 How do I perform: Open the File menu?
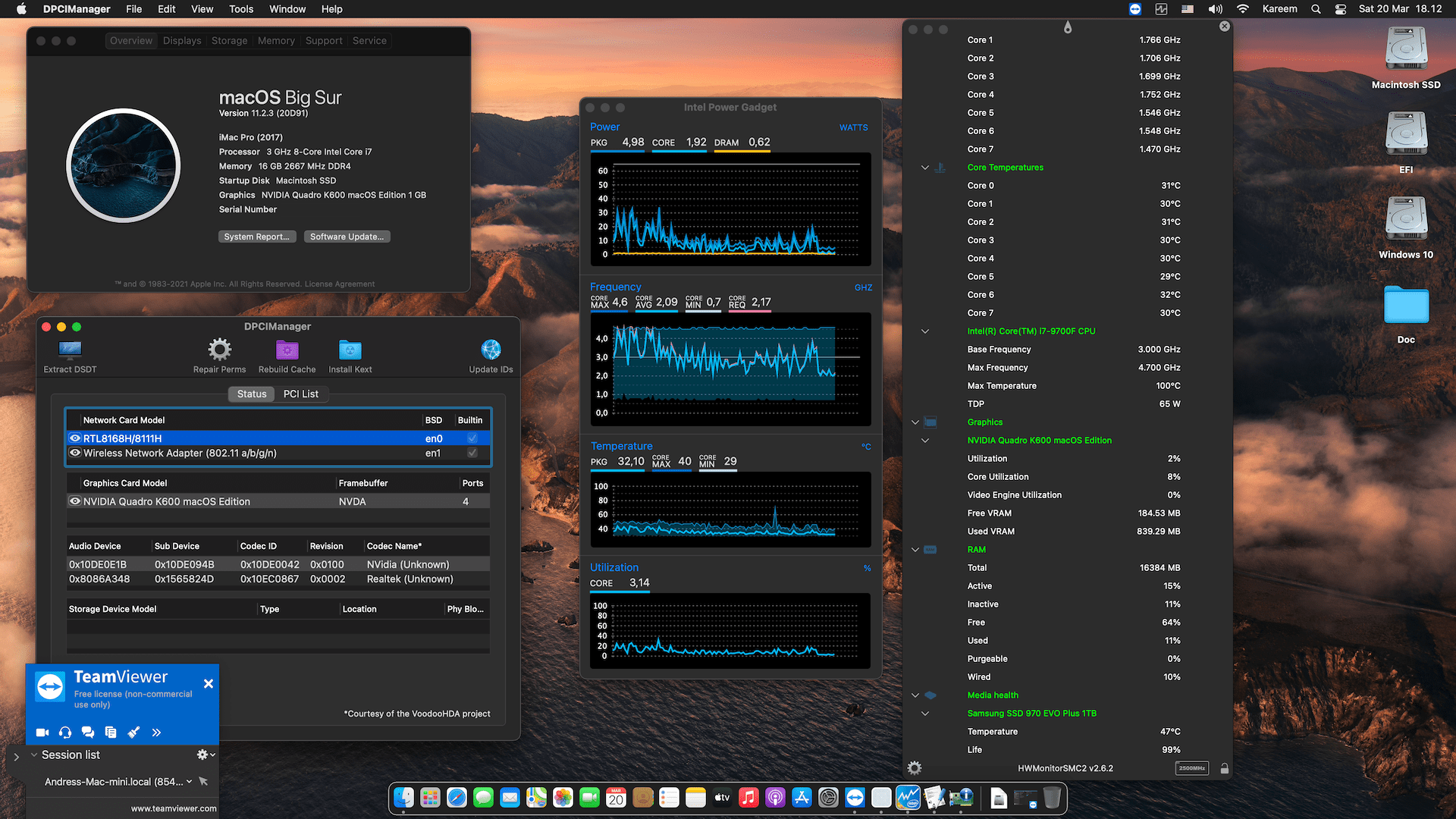(x=133, y=9)
